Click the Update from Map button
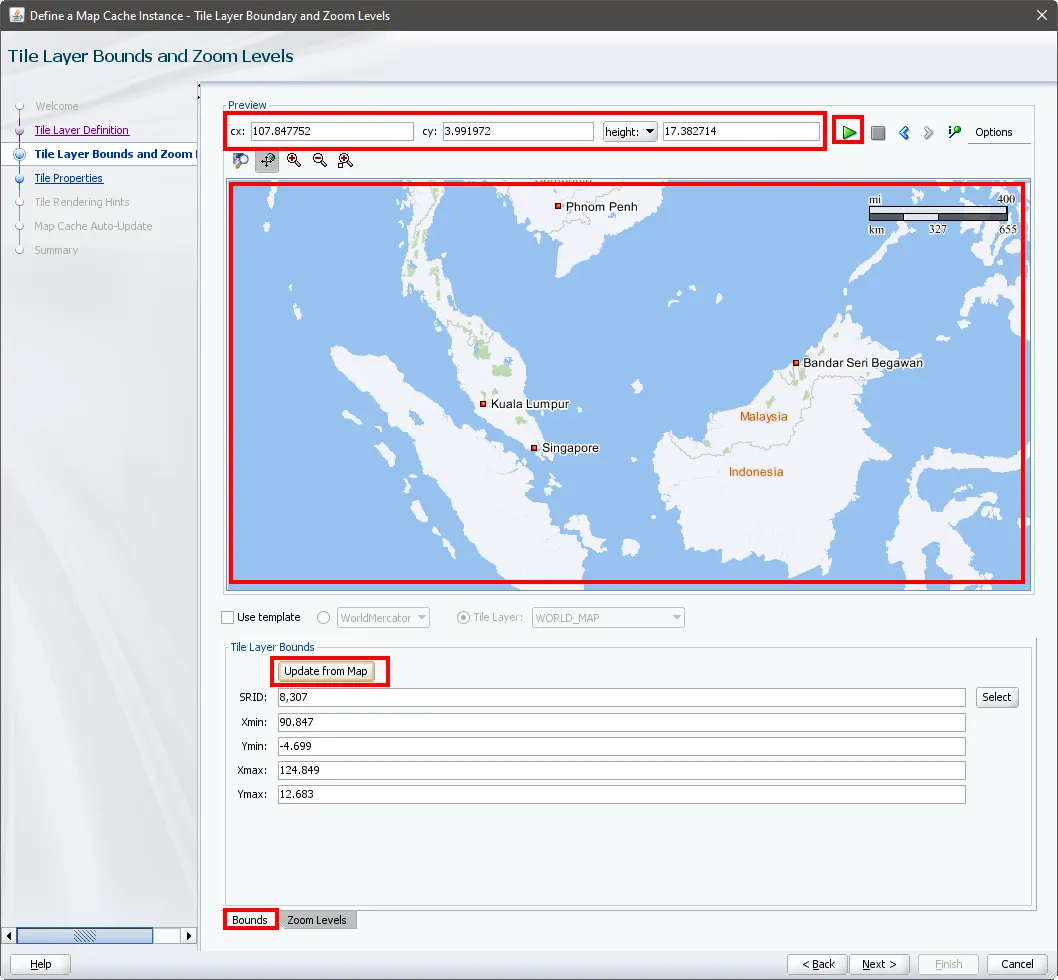 (x=326, y=671)
